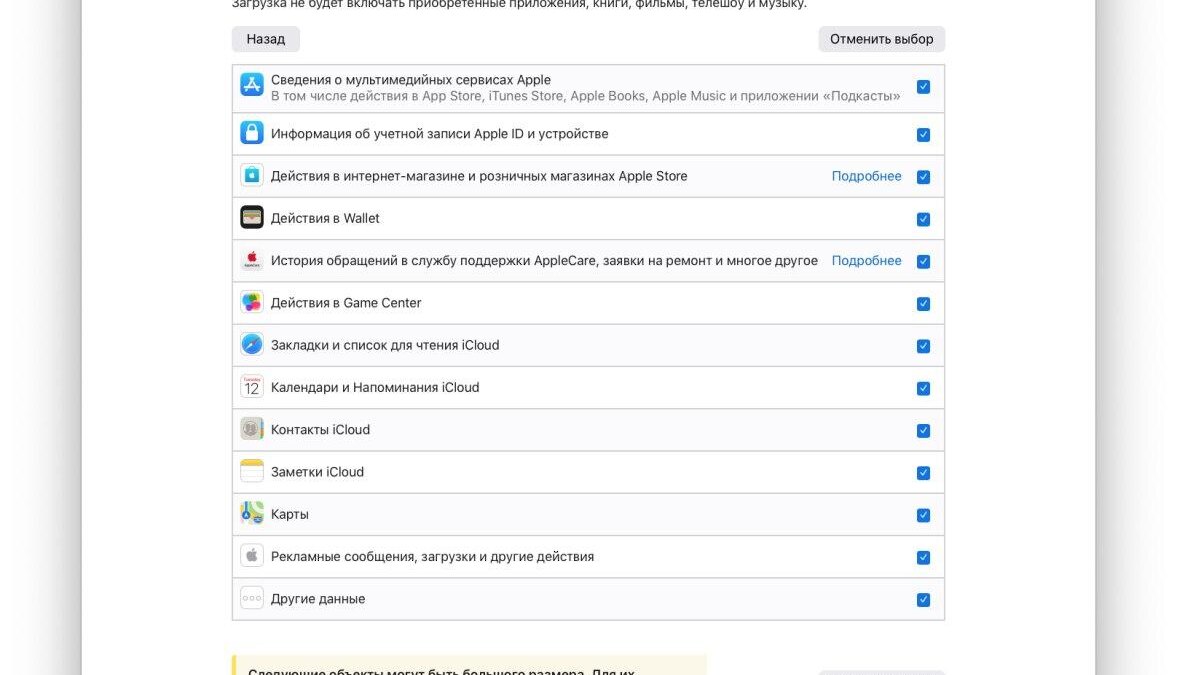Click the Contacts iCloud icon

(251, 429)
